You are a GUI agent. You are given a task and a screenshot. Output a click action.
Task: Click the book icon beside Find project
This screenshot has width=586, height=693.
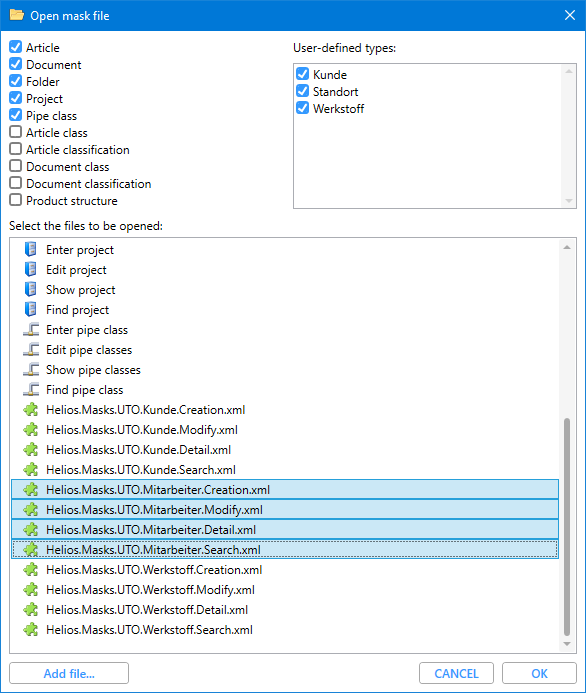point(30,309)
